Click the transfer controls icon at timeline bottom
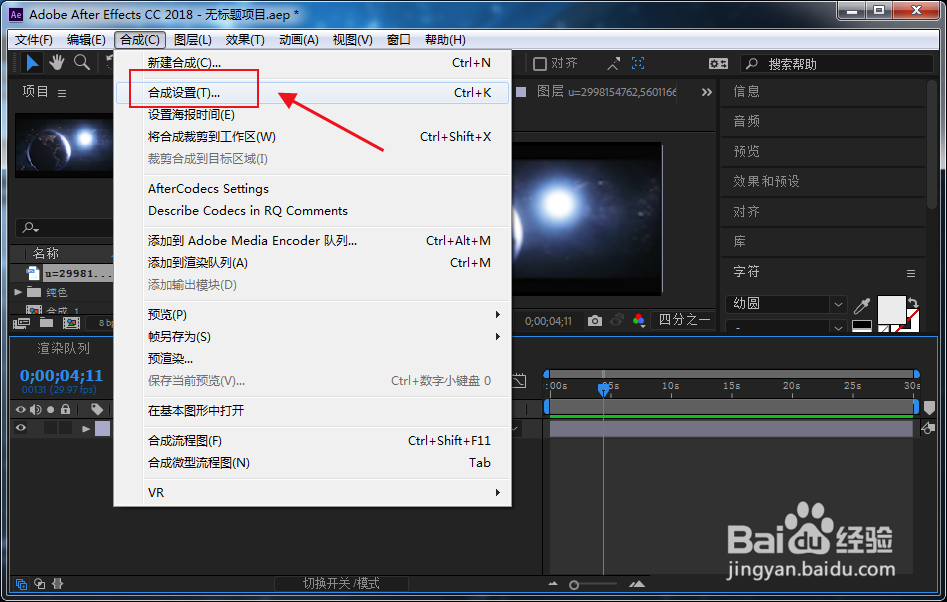Screen dimensions: 947x602 pyautogui.click(x=40, y=584)
